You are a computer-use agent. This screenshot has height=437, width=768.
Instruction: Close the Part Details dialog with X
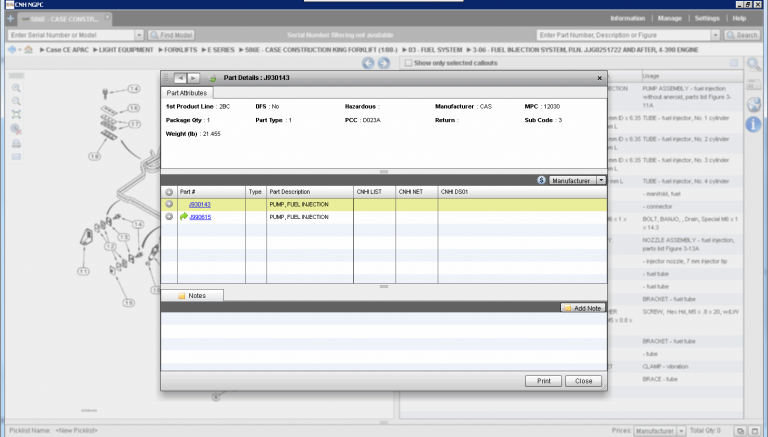[599, 77]
